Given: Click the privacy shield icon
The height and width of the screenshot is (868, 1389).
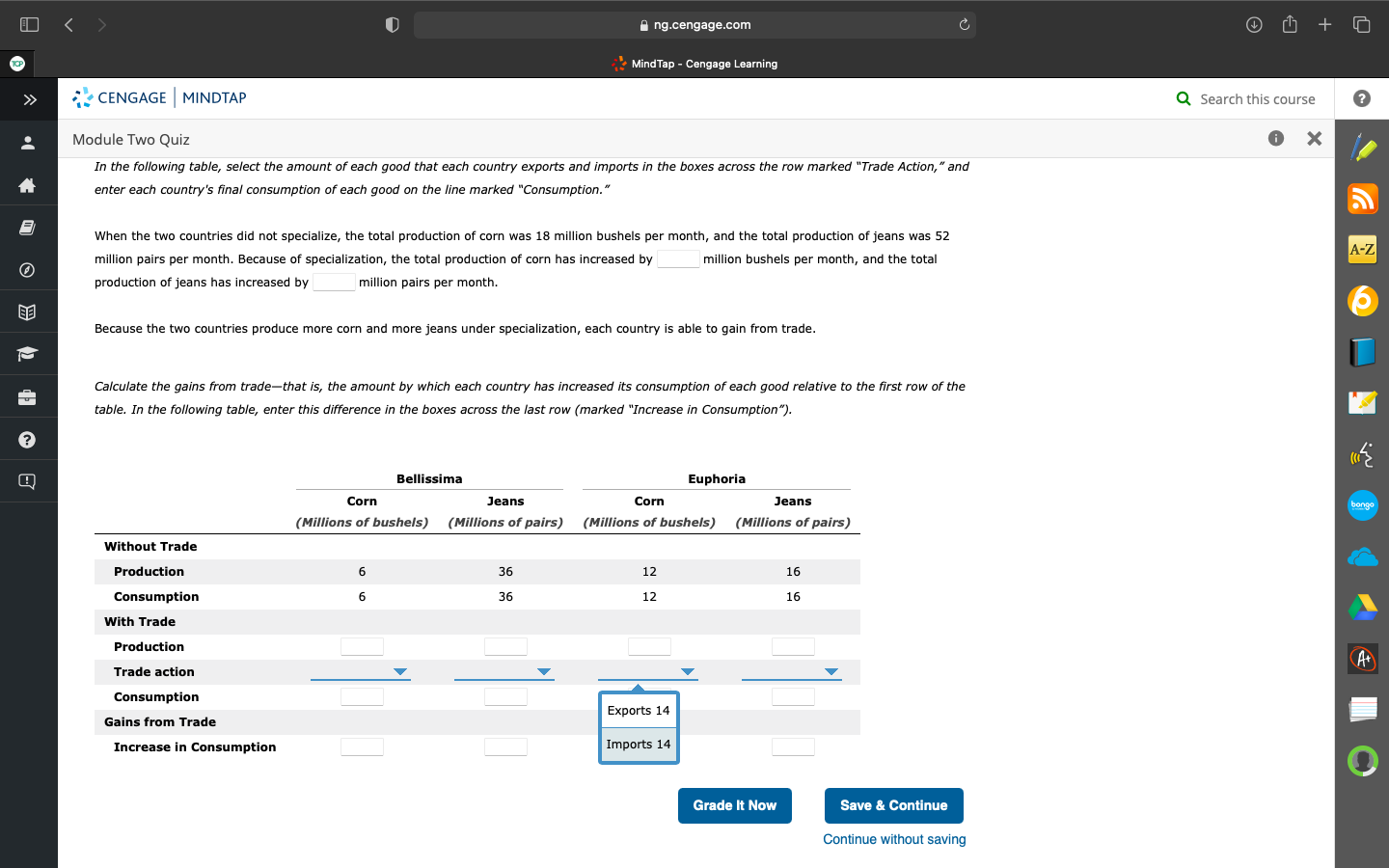Looking at the screenshot, I should click(392, 25).
